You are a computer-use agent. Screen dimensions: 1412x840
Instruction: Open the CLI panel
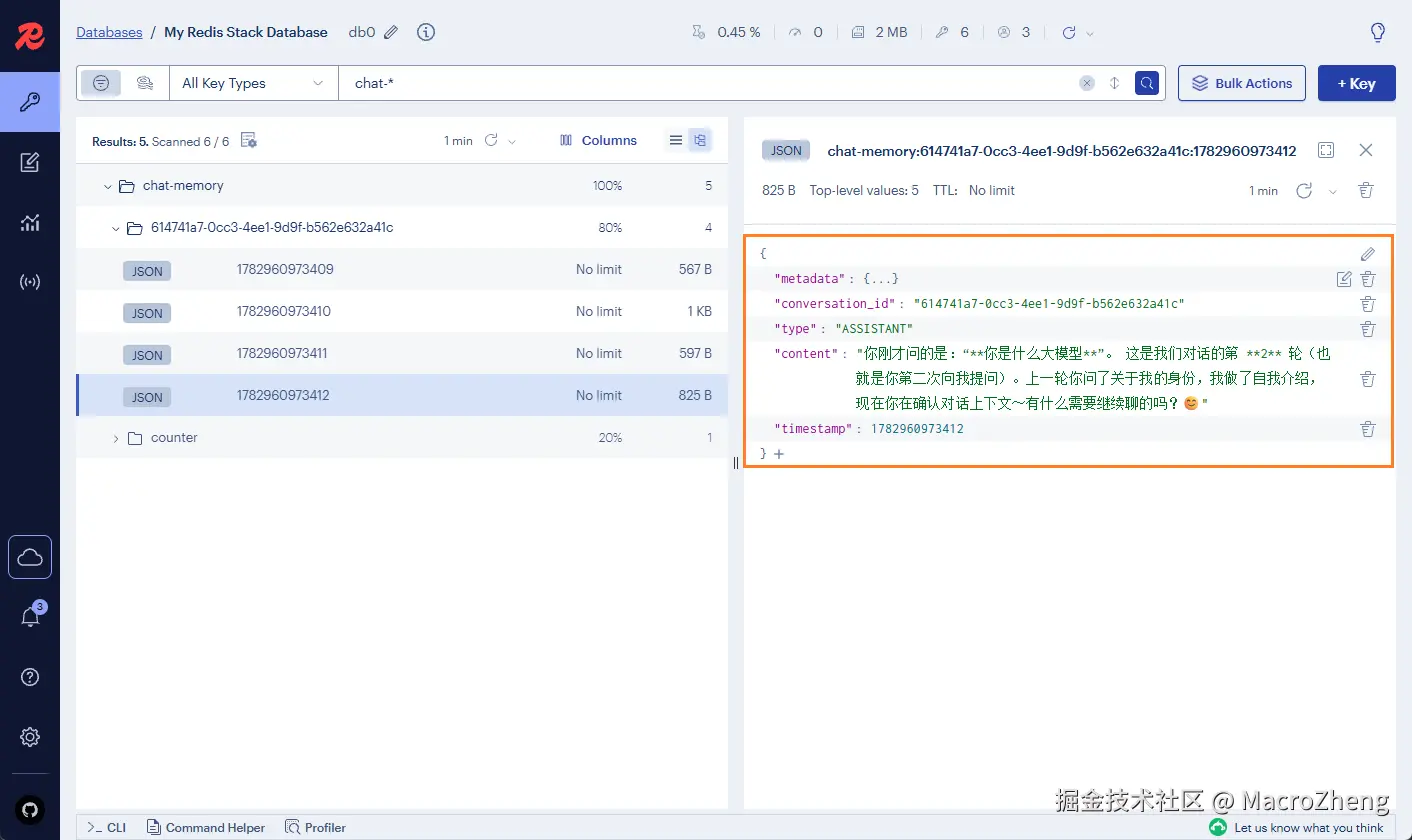pyautogui.click(x=106, y=827)
